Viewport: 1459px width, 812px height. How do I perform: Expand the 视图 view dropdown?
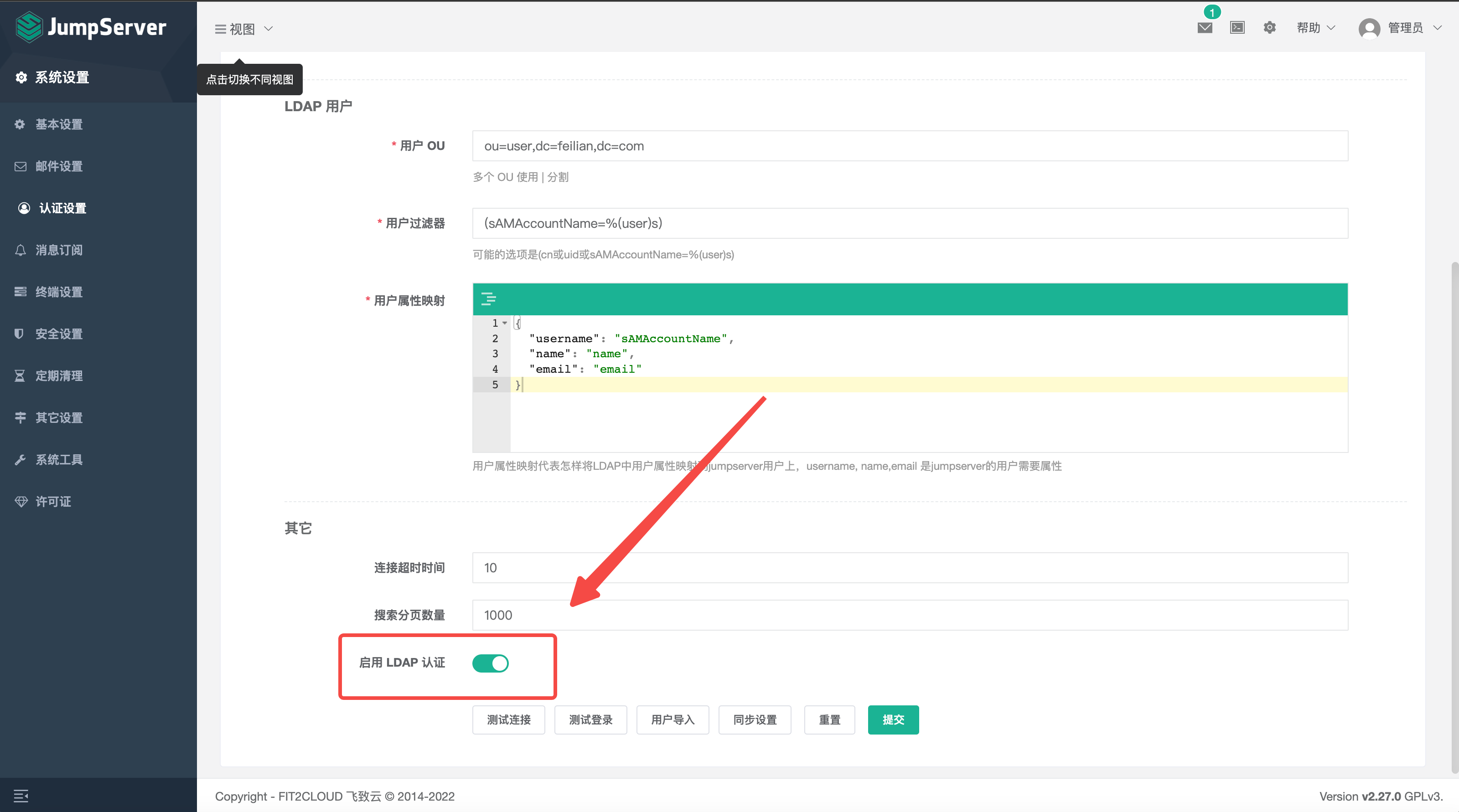(243, 29)
